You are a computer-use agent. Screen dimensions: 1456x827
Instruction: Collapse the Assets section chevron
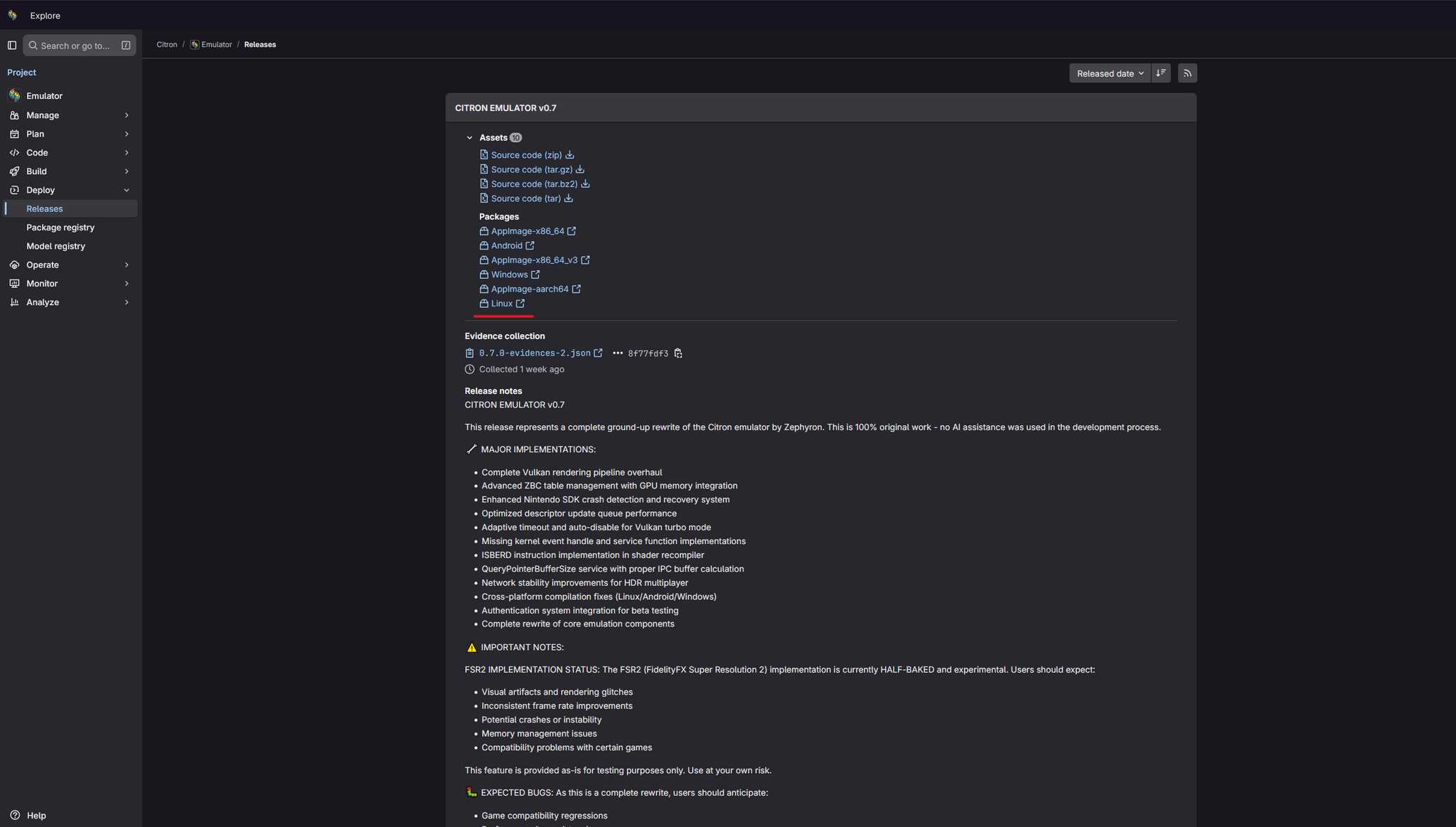(469, 138)
